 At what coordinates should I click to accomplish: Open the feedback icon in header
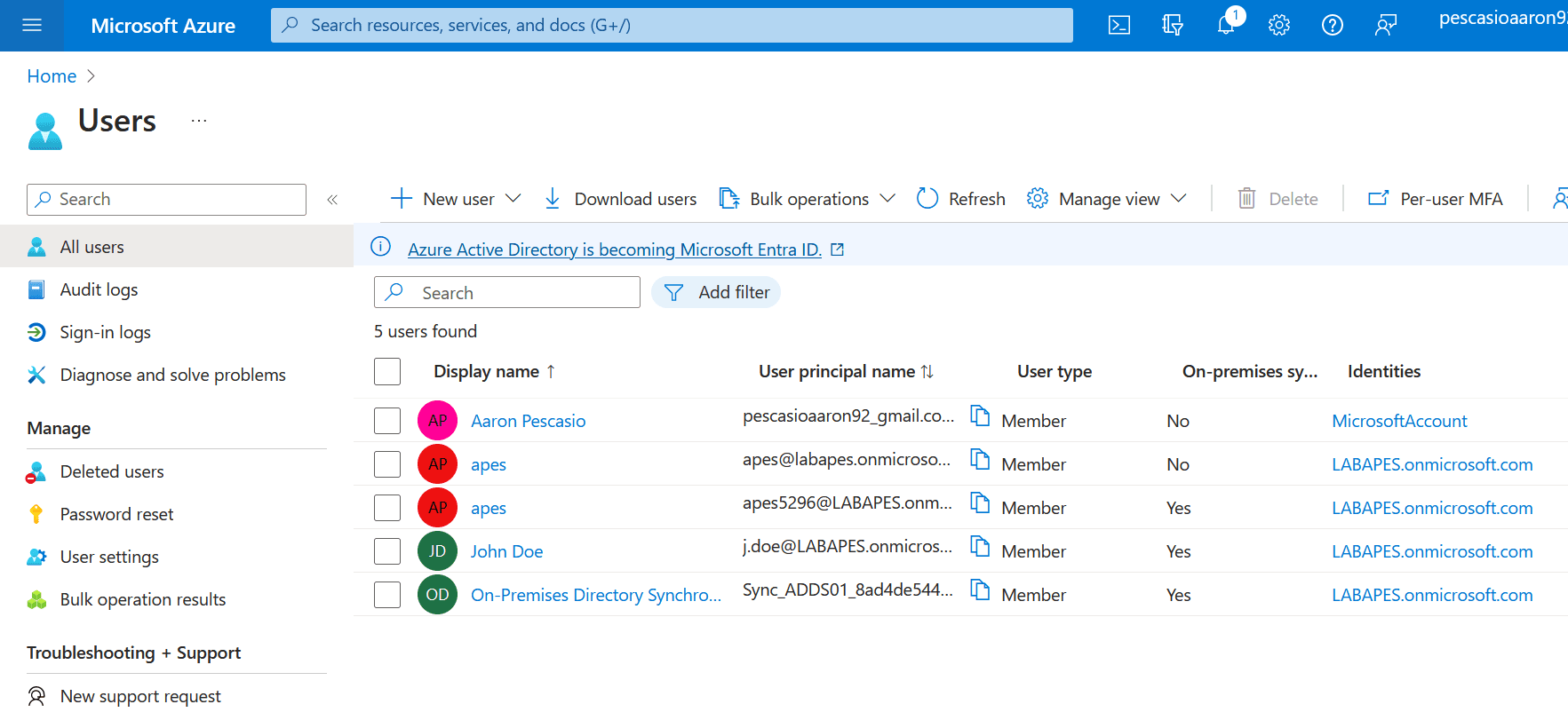[1386, 26]
